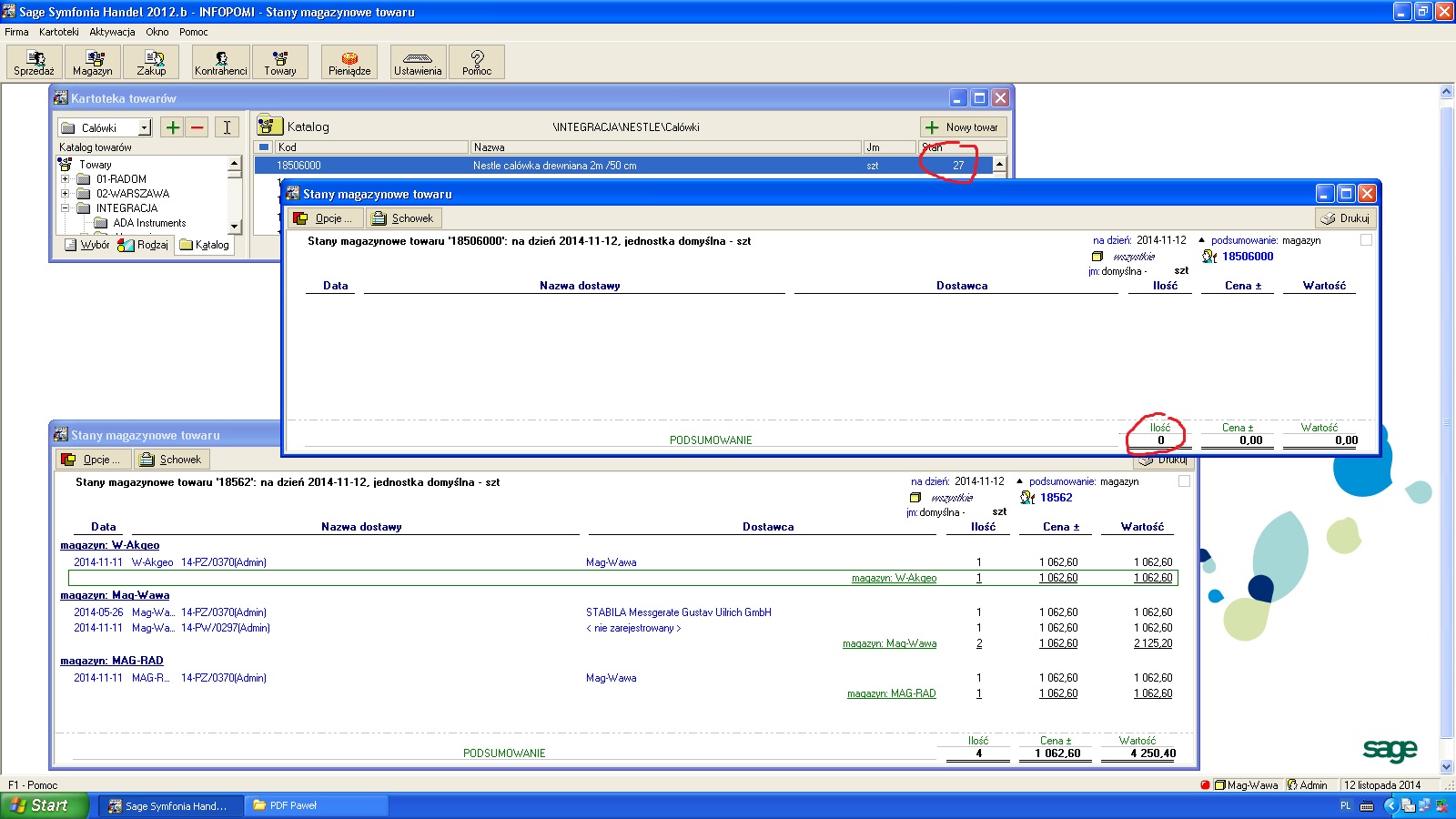Click the Zakup toolbar icon
The height and width of the screenshot is (819, 1456).
151,62
